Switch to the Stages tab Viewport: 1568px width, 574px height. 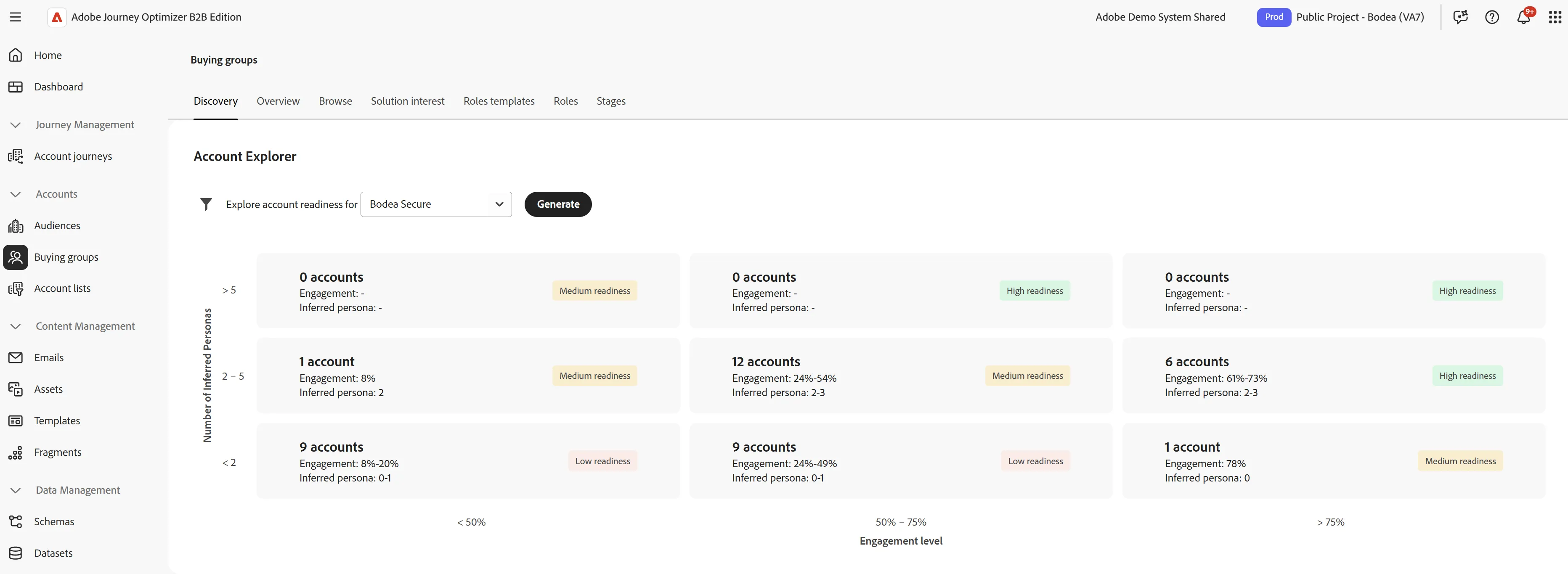click(611, 101)
